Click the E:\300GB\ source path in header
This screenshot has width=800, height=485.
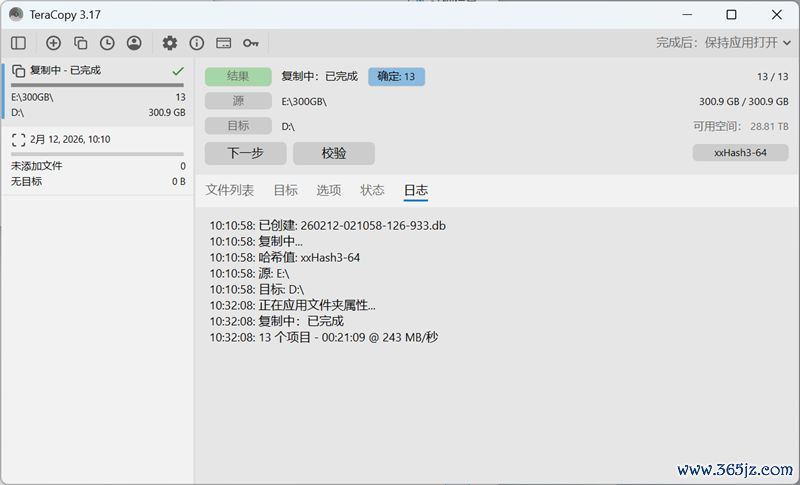[304, 101]
